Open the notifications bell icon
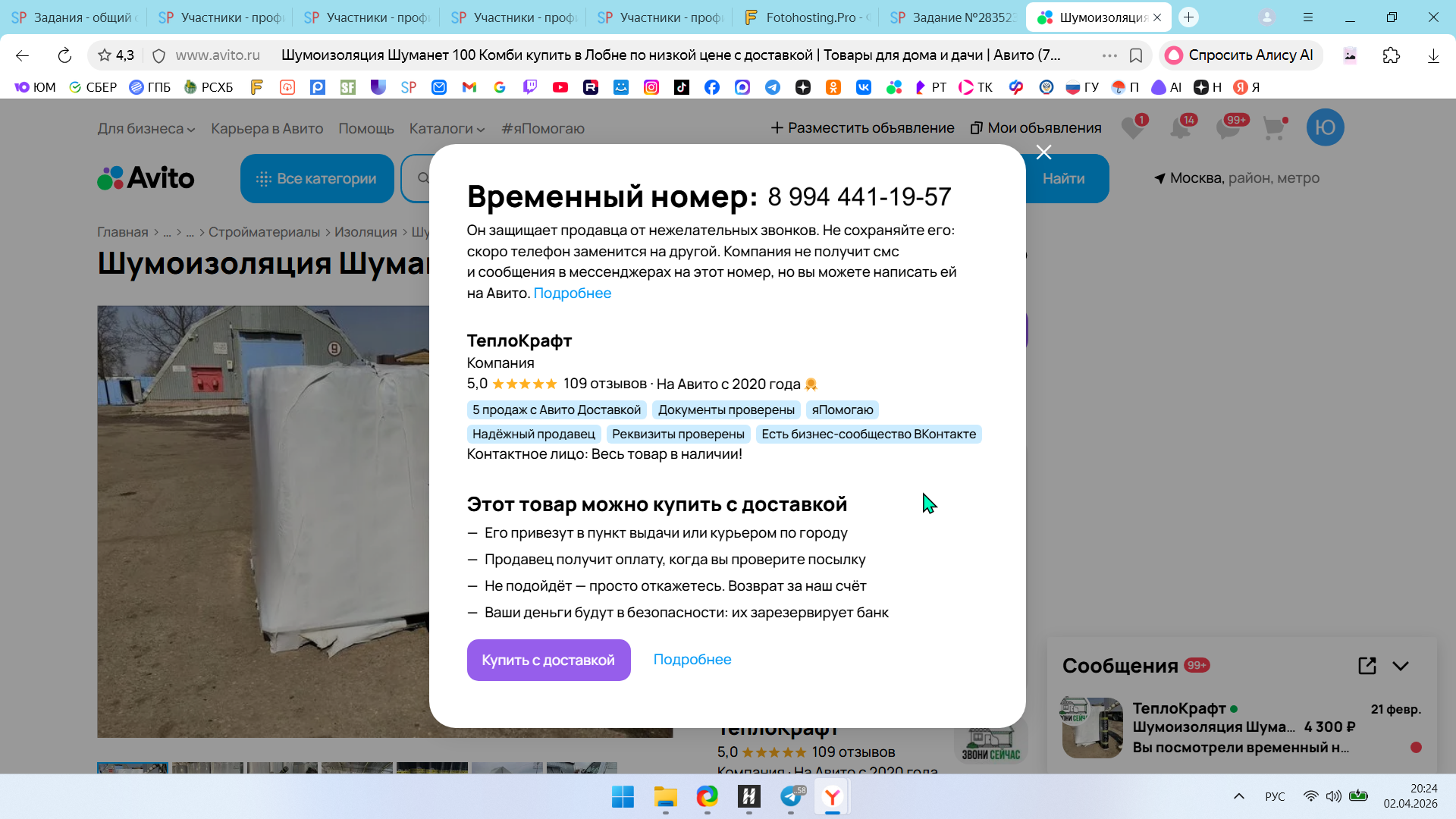1456x819 pixels. [1180, 127]
